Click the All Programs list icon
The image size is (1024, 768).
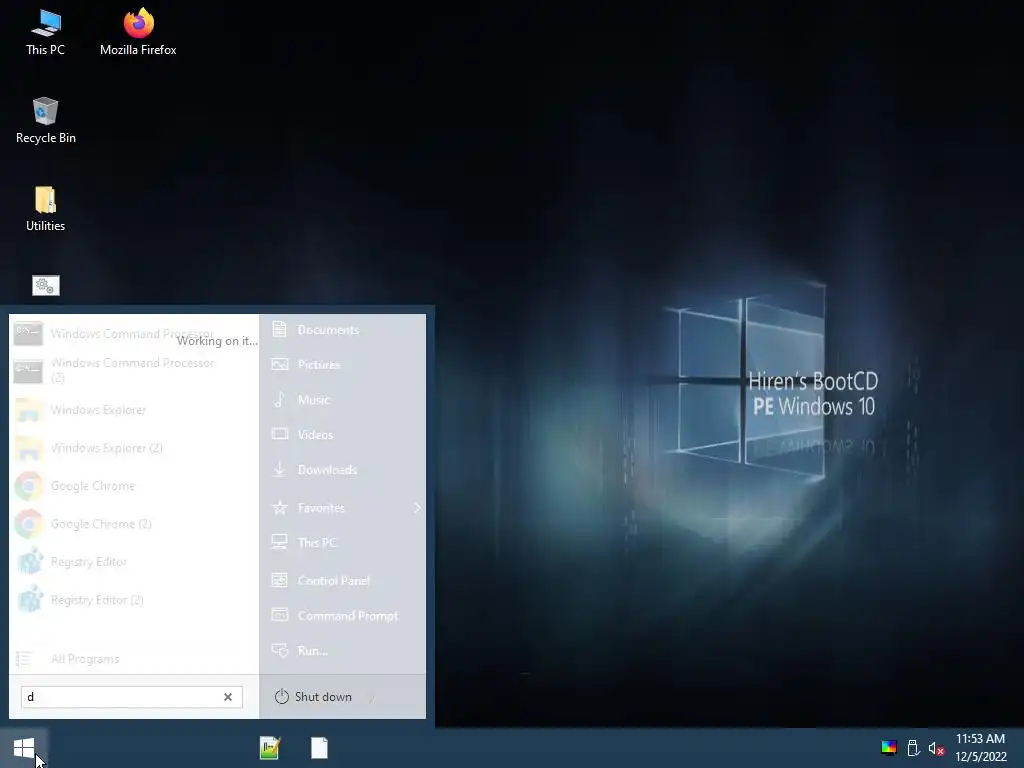(x=24, y=659)
